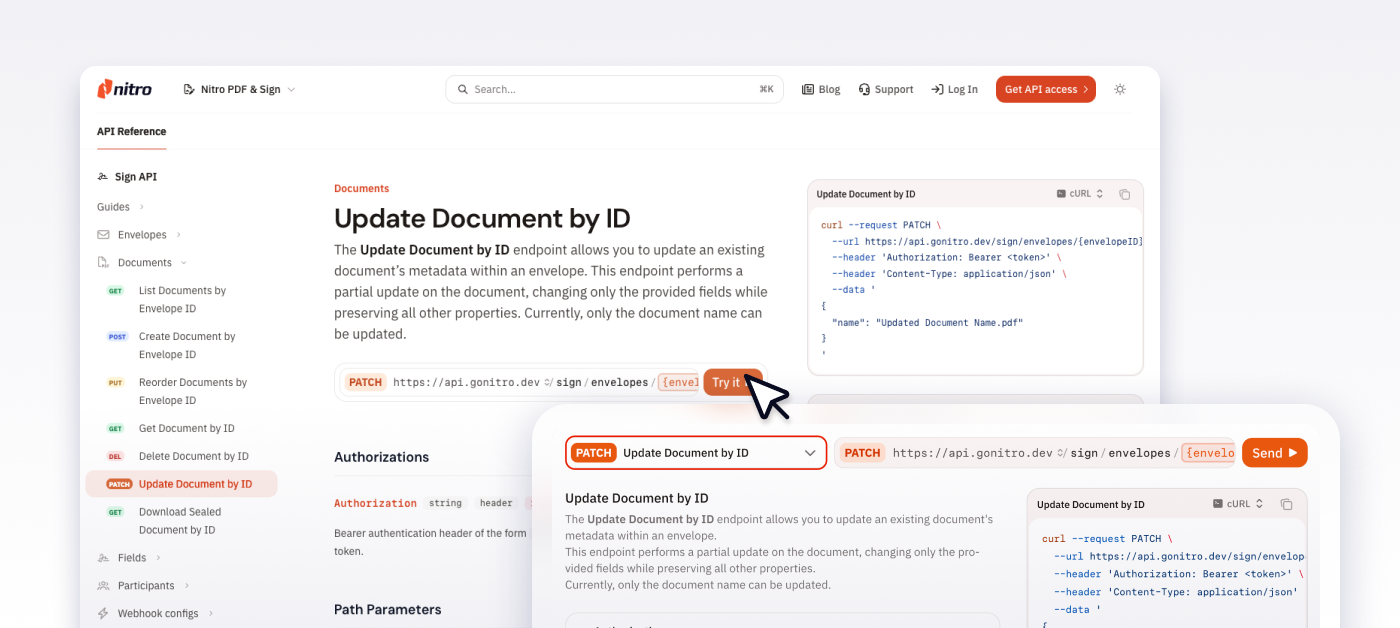Image resolution: width=1400 pixels, height=628 pixels.
Task: Click the playground PATCH URL field
Action: (x=1035, y=453)
